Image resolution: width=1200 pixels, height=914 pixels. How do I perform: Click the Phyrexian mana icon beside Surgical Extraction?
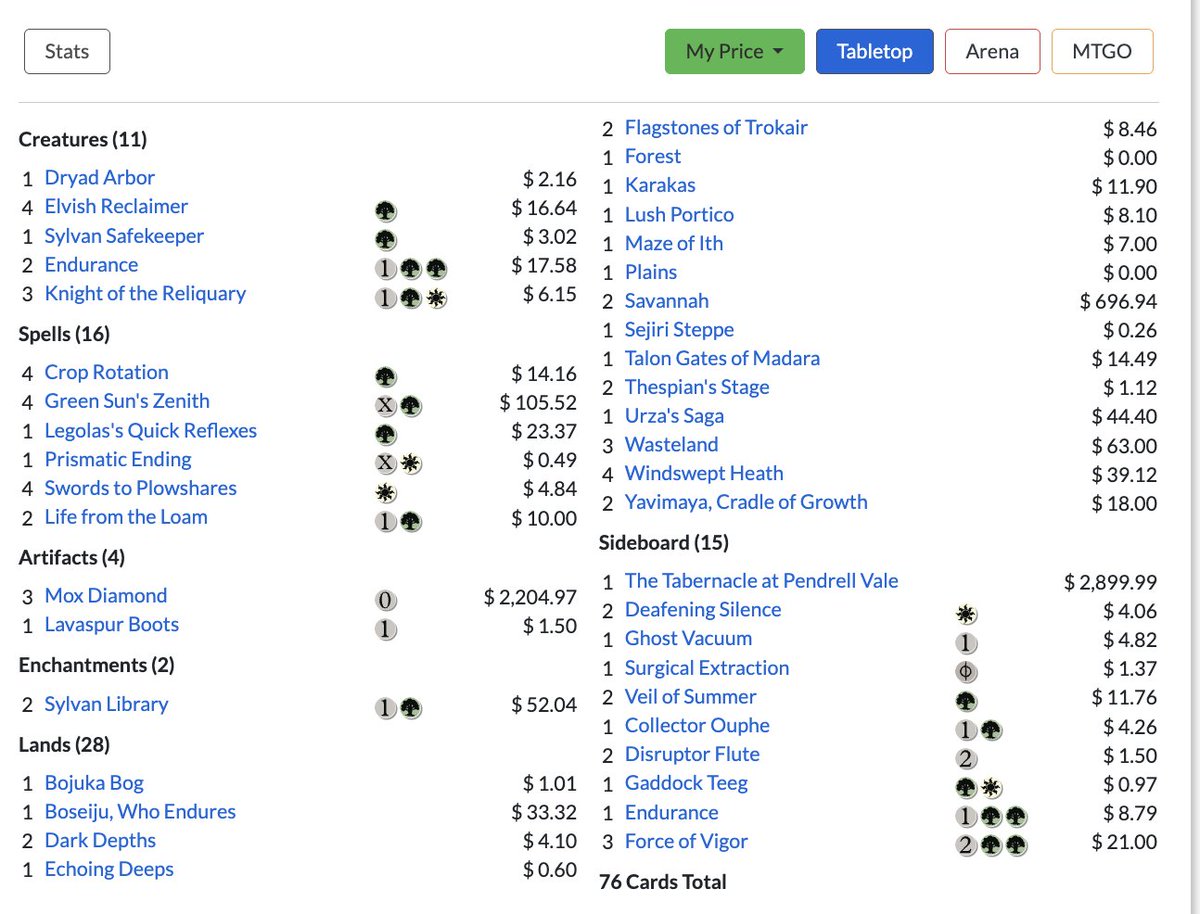(966, 672)
